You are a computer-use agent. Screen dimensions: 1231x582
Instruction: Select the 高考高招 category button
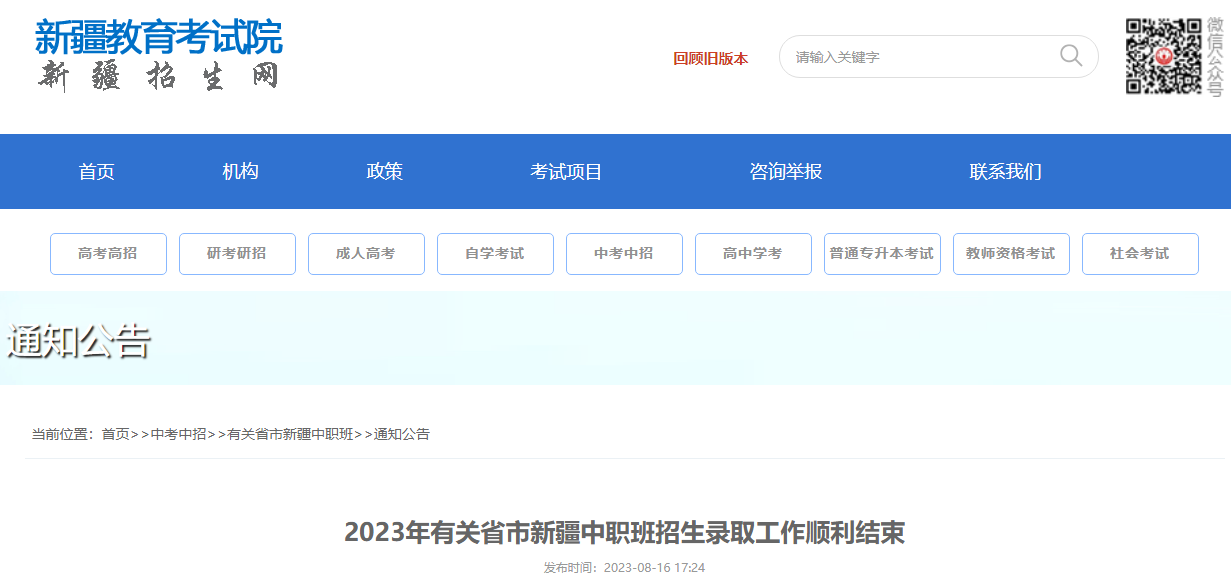pyautogui.click(x=108, y=254)
